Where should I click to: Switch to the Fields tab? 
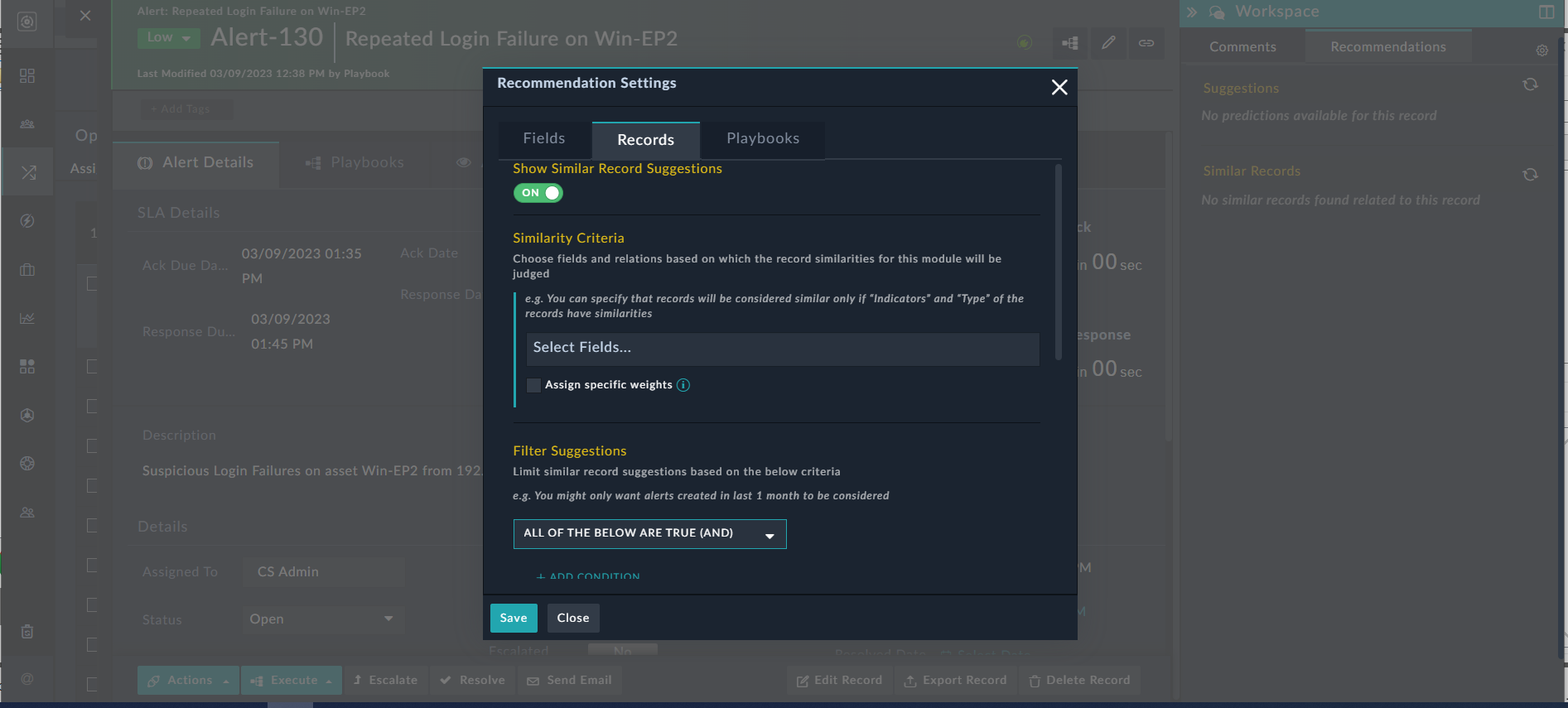point(544,139)
